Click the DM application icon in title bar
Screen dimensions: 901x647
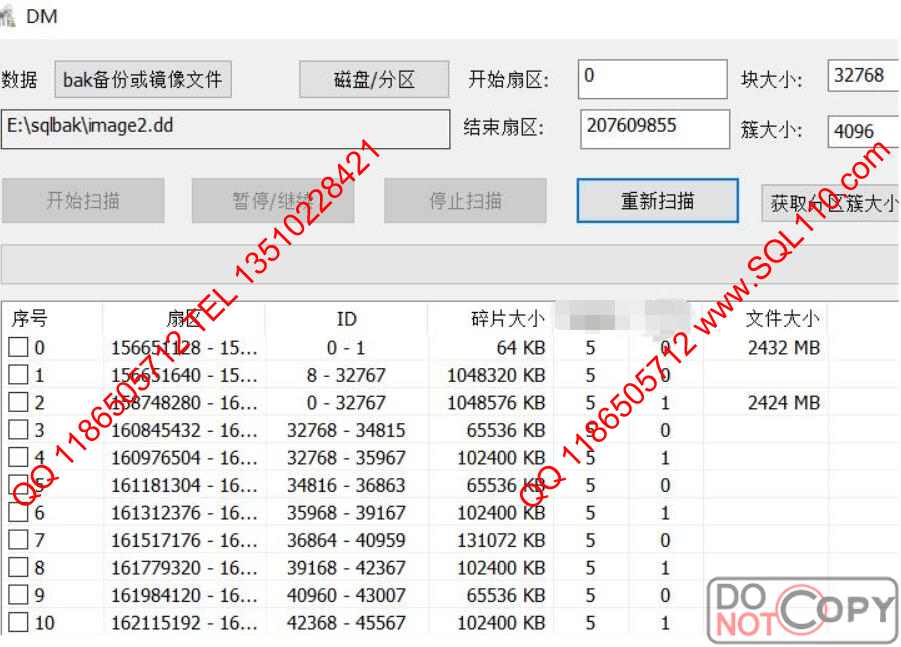pos(8,16)
